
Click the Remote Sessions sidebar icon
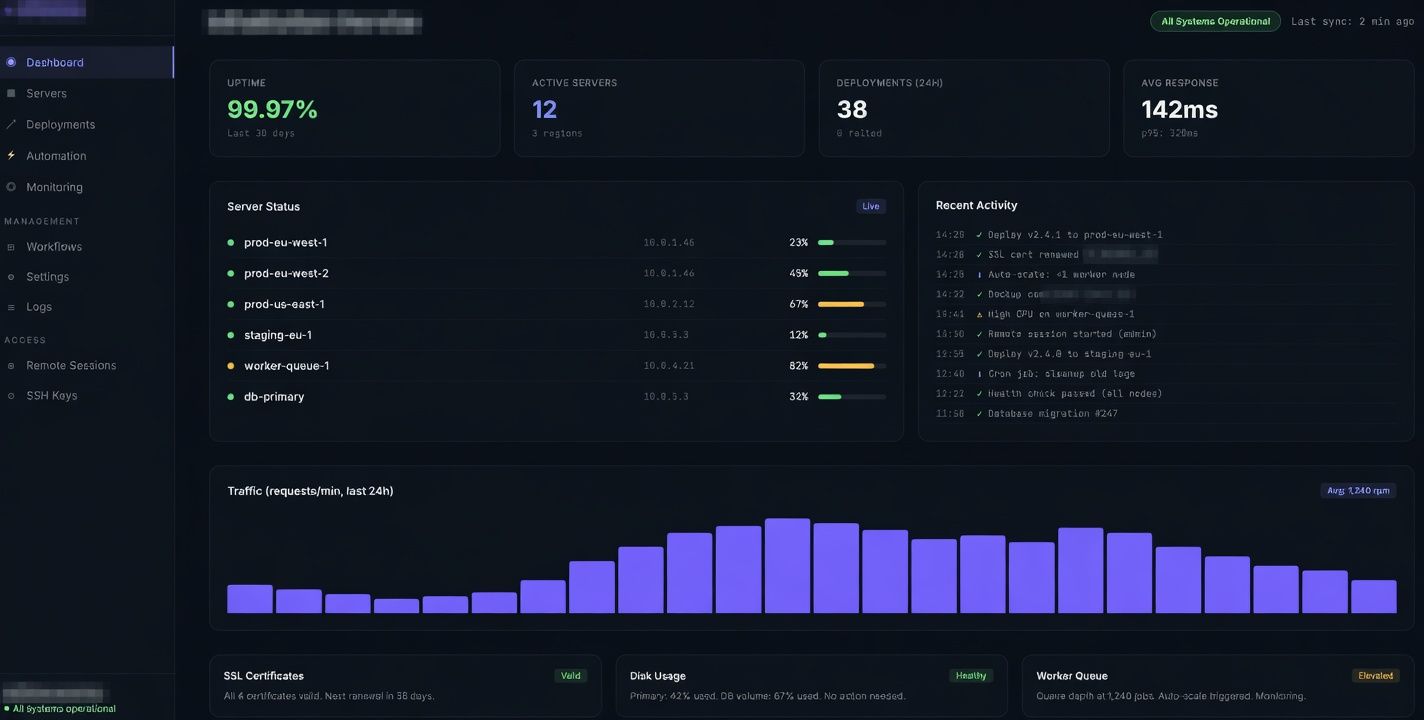tap(11, 365)
